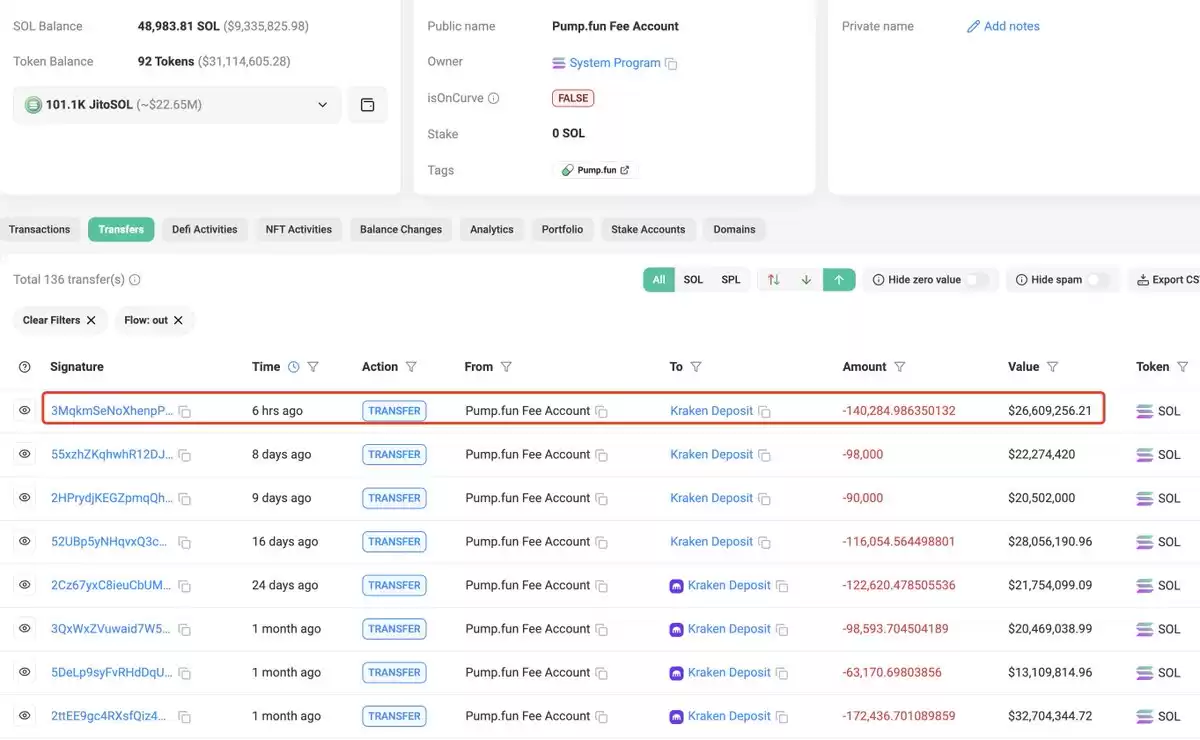1200x740 pixels.
Task: Filter the Value column
Action: click(1053, 367)
